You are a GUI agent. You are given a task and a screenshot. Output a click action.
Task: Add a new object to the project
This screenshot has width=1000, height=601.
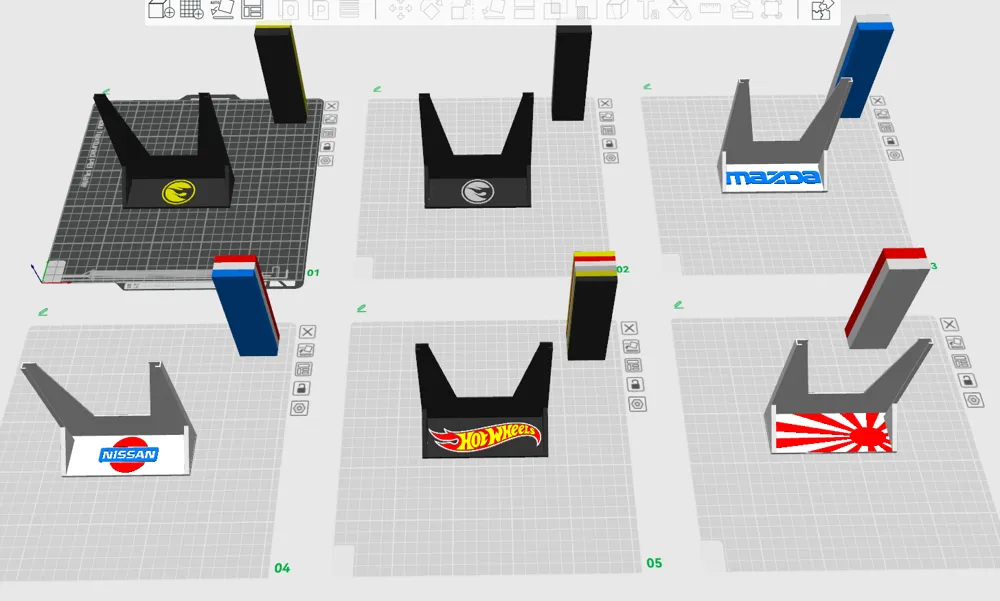pyautogui.click(x=160, y=10)
